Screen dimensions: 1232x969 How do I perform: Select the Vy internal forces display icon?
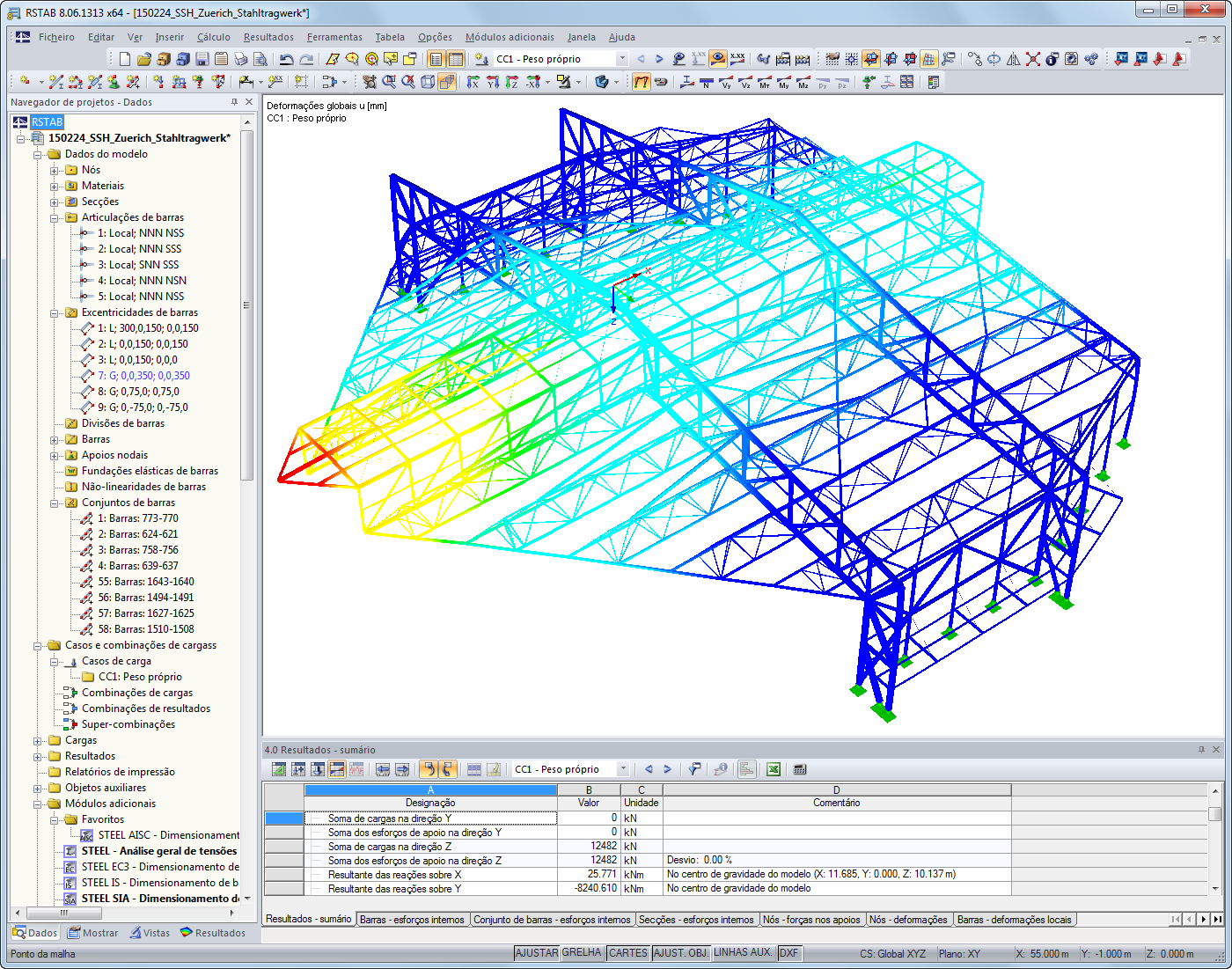(x=726, y=83)
